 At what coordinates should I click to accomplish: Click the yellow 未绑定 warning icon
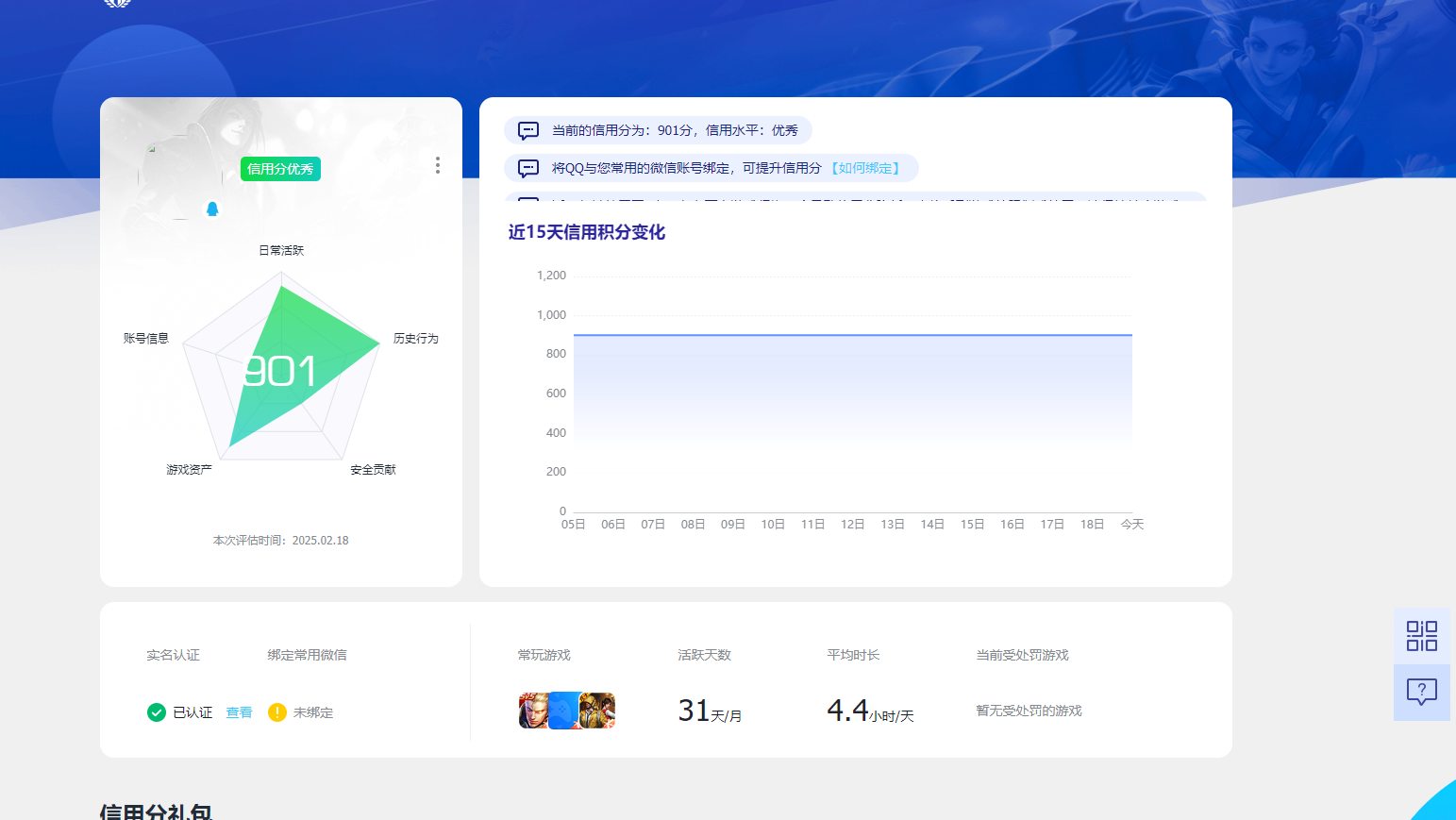(x=276, y=712)
